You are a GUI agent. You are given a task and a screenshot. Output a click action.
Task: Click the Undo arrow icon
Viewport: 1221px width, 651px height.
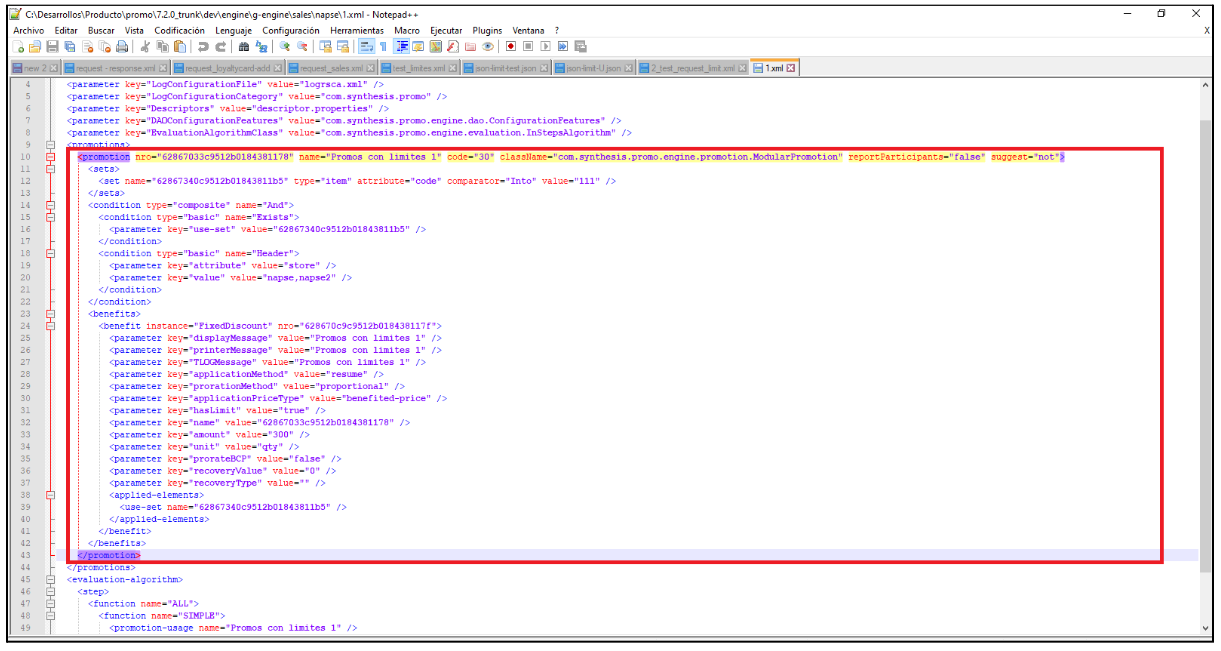[x=202, y=47]
